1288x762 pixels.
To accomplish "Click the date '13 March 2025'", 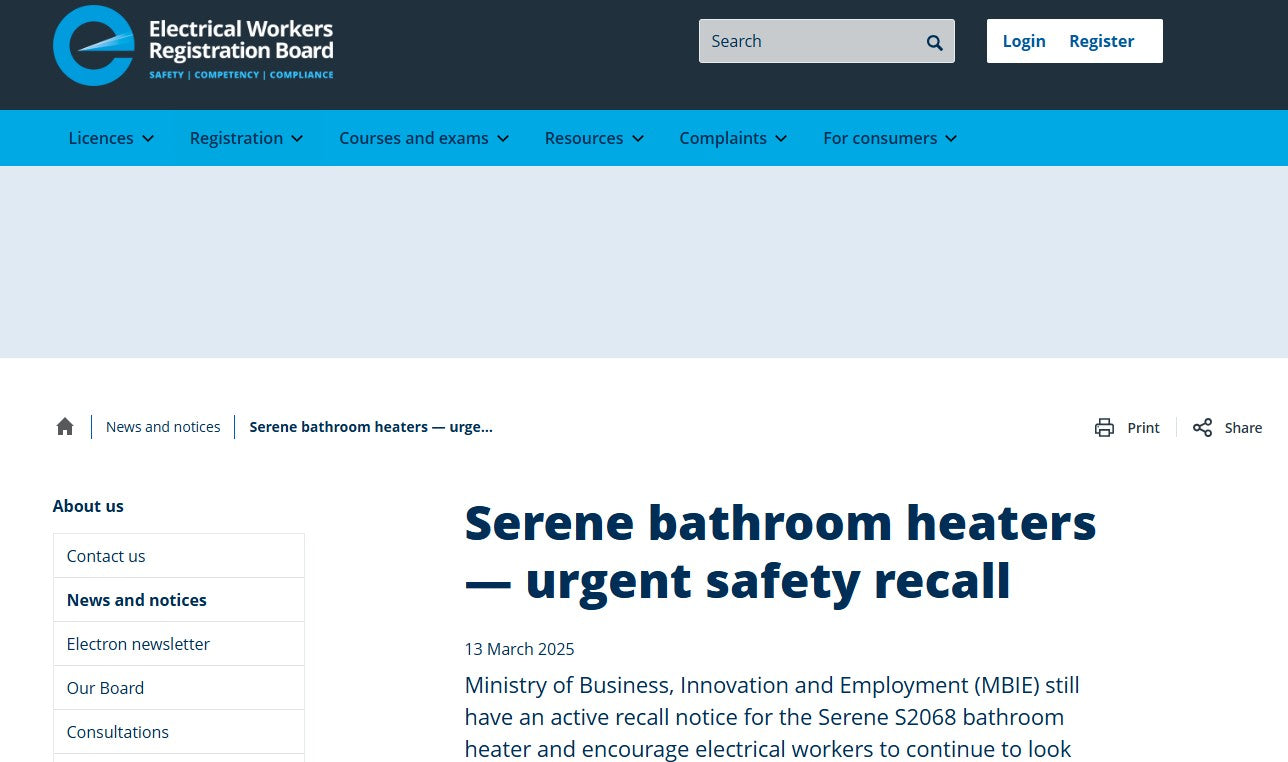I will click(x=519, y=649).
